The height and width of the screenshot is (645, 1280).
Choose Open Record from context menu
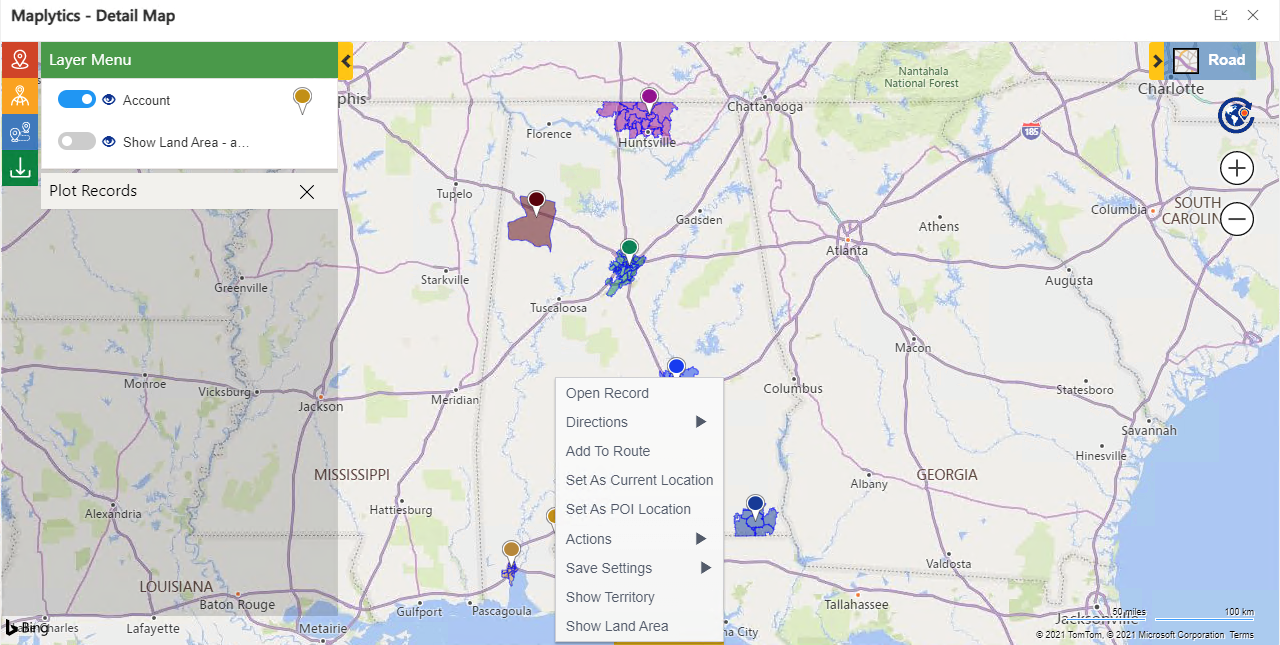[x=607, y=393]
